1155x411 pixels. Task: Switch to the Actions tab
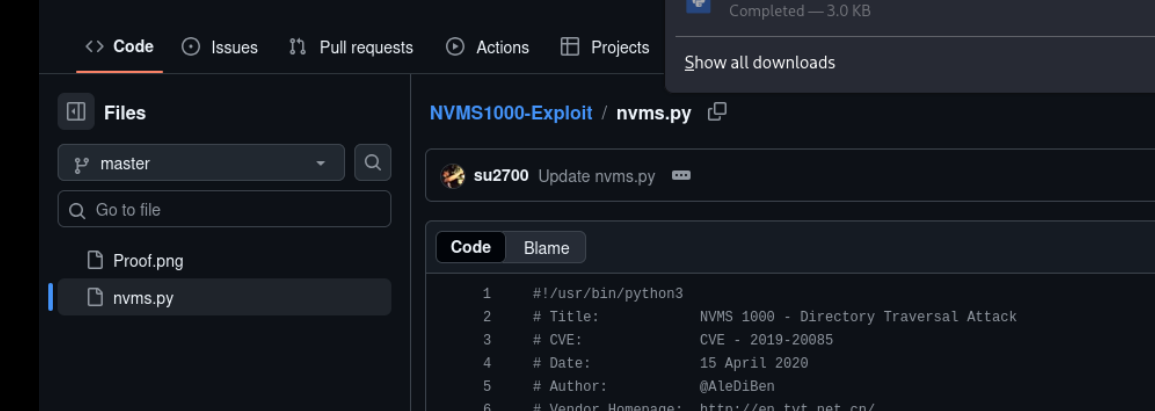tap(487, 47)
